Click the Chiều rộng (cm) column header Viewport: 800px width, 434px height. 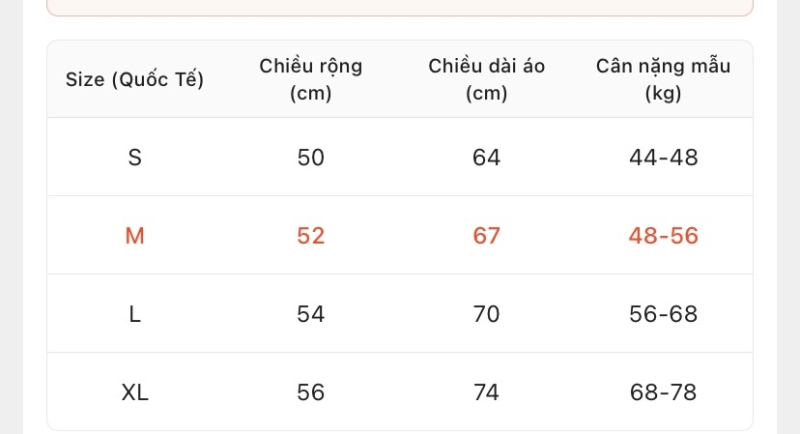coord(311,80)
